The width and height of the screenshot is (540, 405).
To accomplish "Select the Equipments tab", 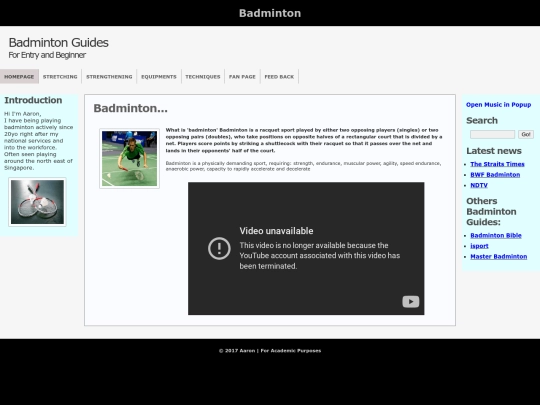I will [x=159, y=76].
